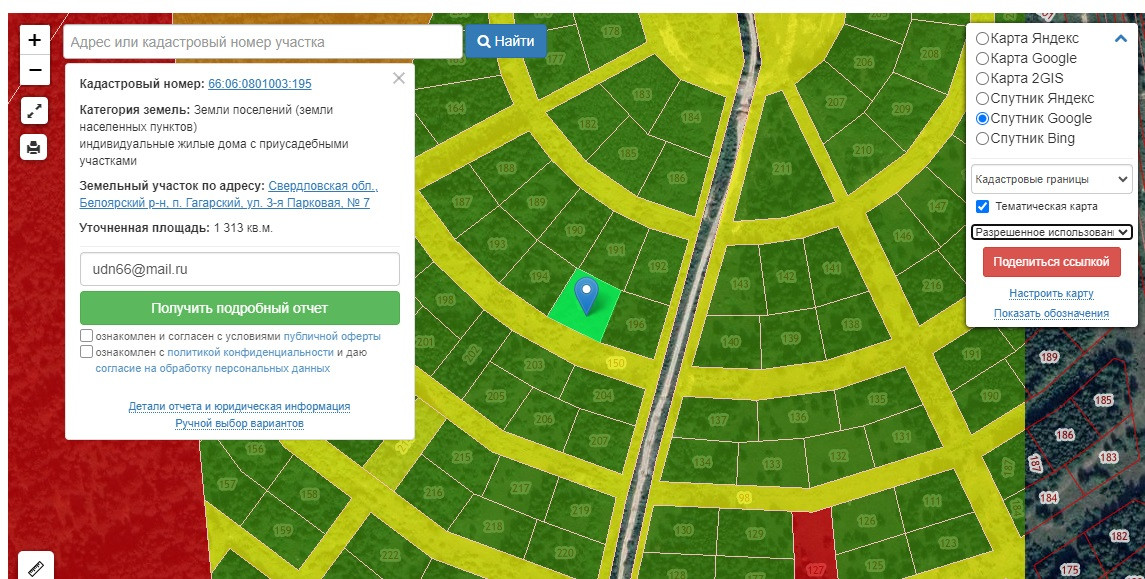Select Спутник Bing radio option
Screen dimensions: 1145x579
pyautogui.click(x=983, y=138)
